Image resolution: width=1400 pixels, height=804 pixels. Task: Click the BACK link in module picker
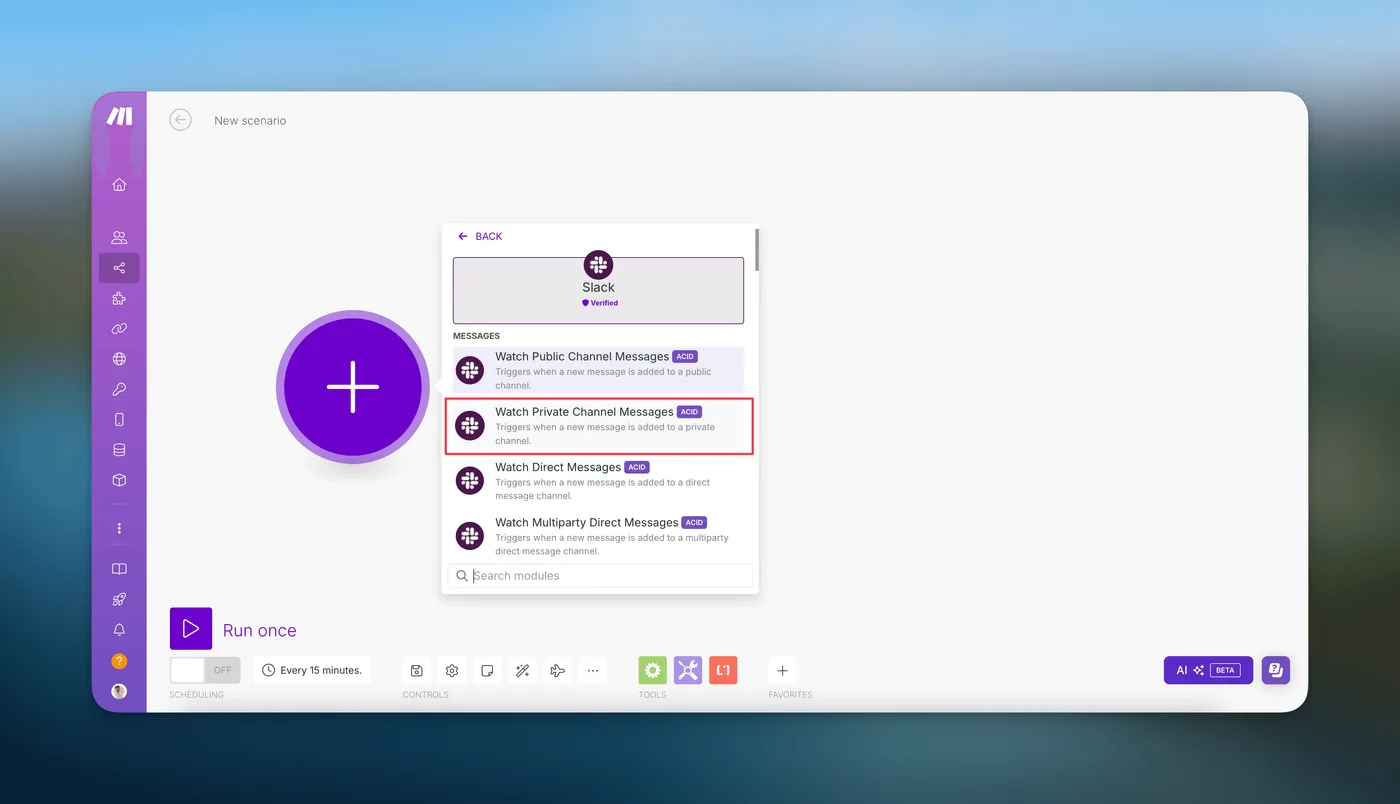480,236
